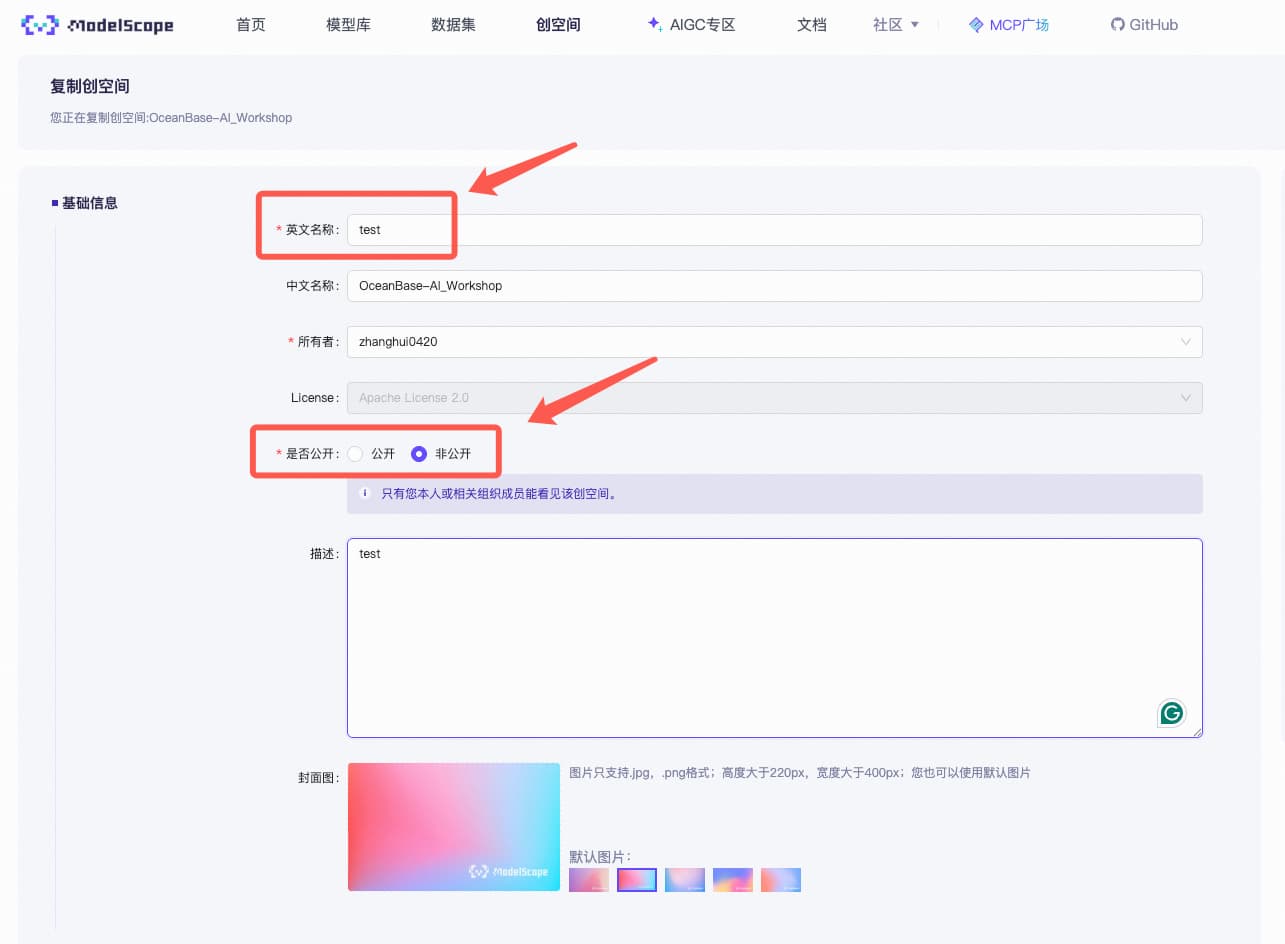Image resolution: width=1285 pixels, height=944 pixels.
Task: Click the AIGC专区 sparkle icon
Action: coord(654,24)
